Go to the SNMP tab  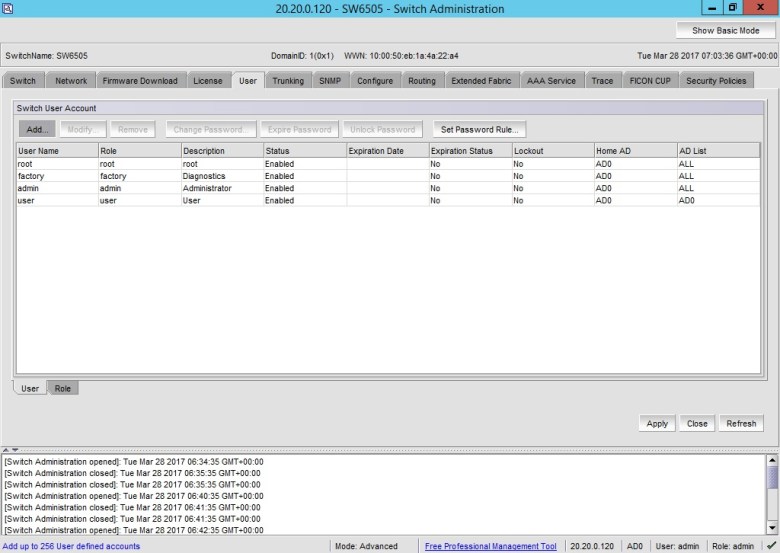(330, 81)
